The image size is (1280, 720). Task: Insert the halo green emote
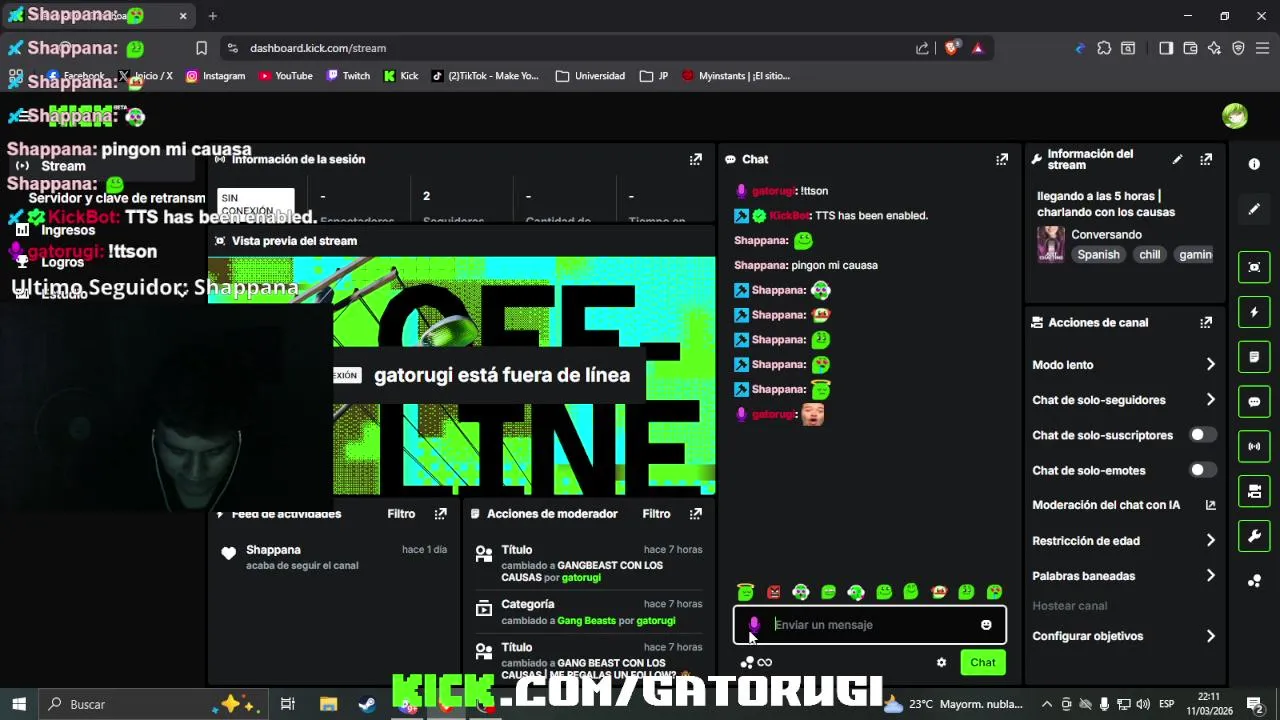pyautogui.click(x=745, y=592)
